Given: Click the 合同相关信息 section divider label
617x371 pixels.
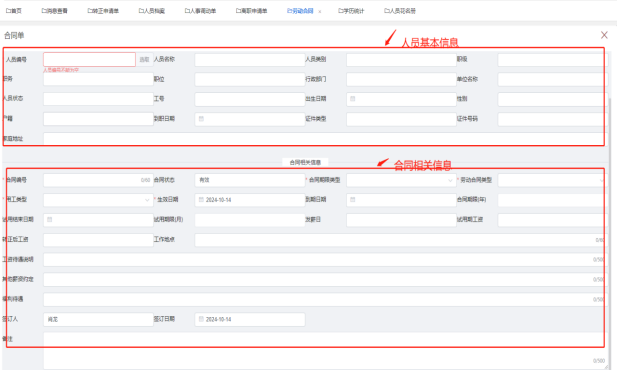Looking at the screenshot, I should pos(305,162).
